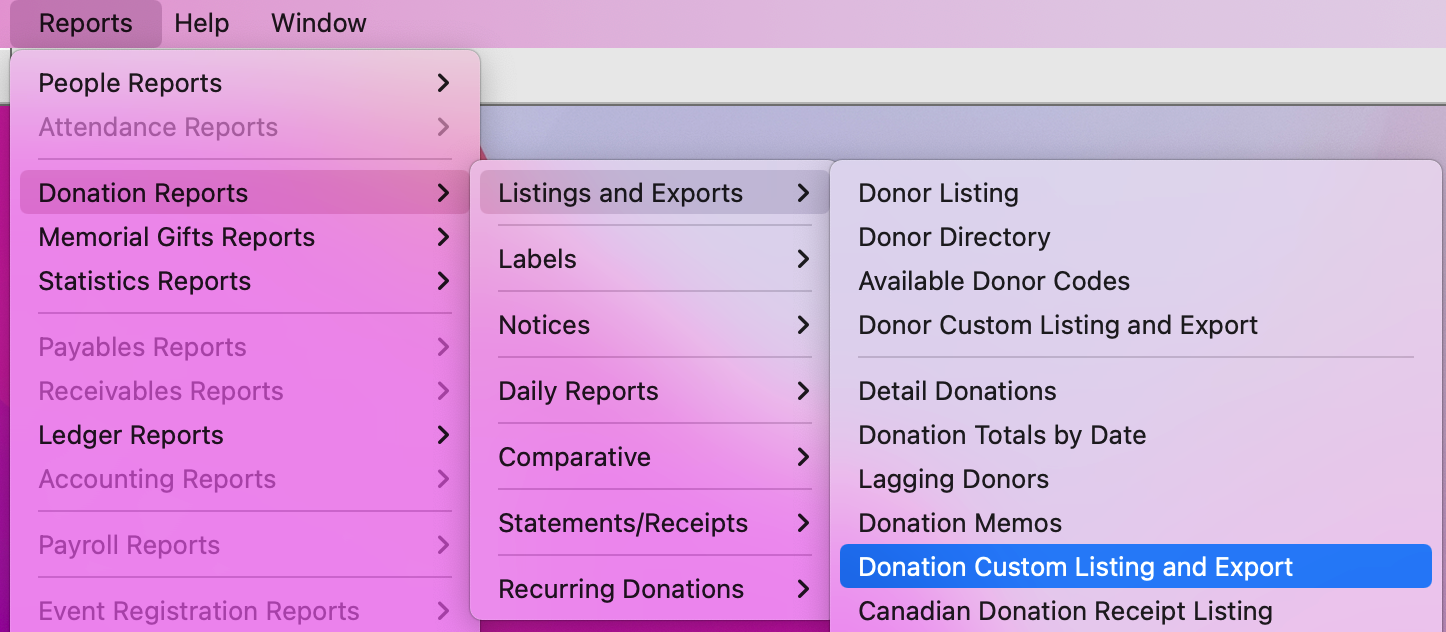Select Lagging Donors report
This screenshot has height=632, width=1446.
(953, 479)
